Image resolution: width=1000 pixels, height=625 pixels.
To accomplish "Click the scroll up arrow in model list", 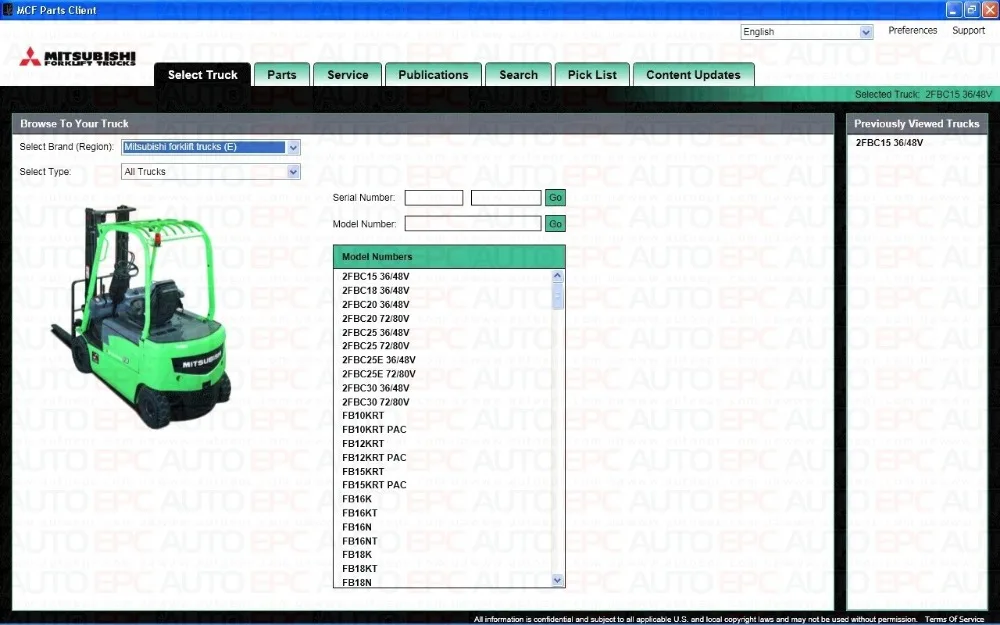I will 557,276.
